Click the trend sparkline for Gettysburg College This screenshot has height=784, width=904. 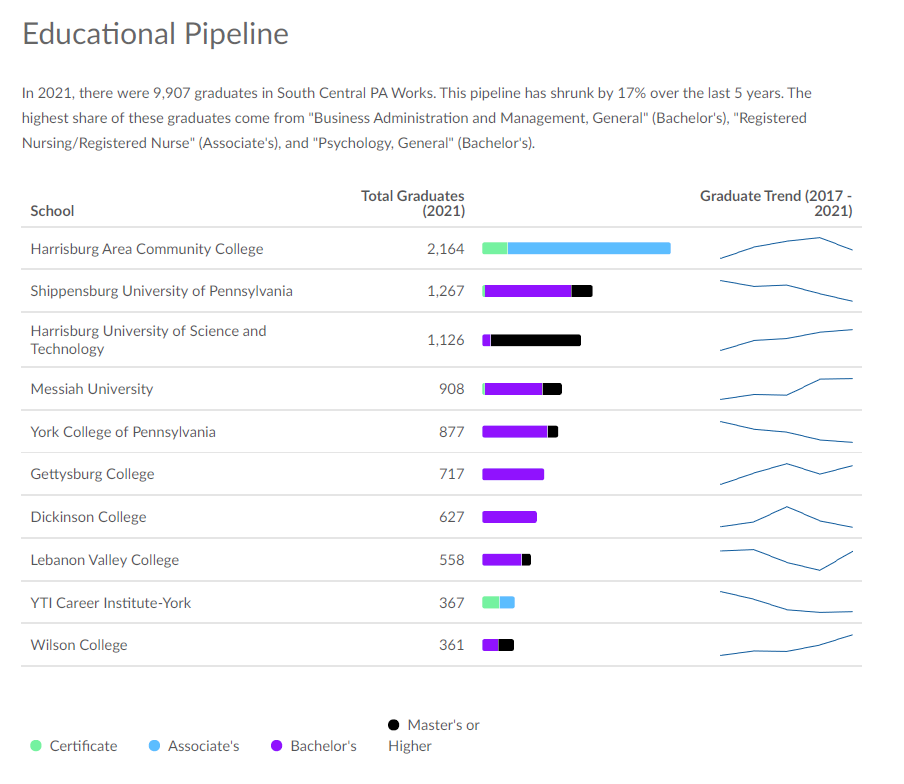coord(786,474)
